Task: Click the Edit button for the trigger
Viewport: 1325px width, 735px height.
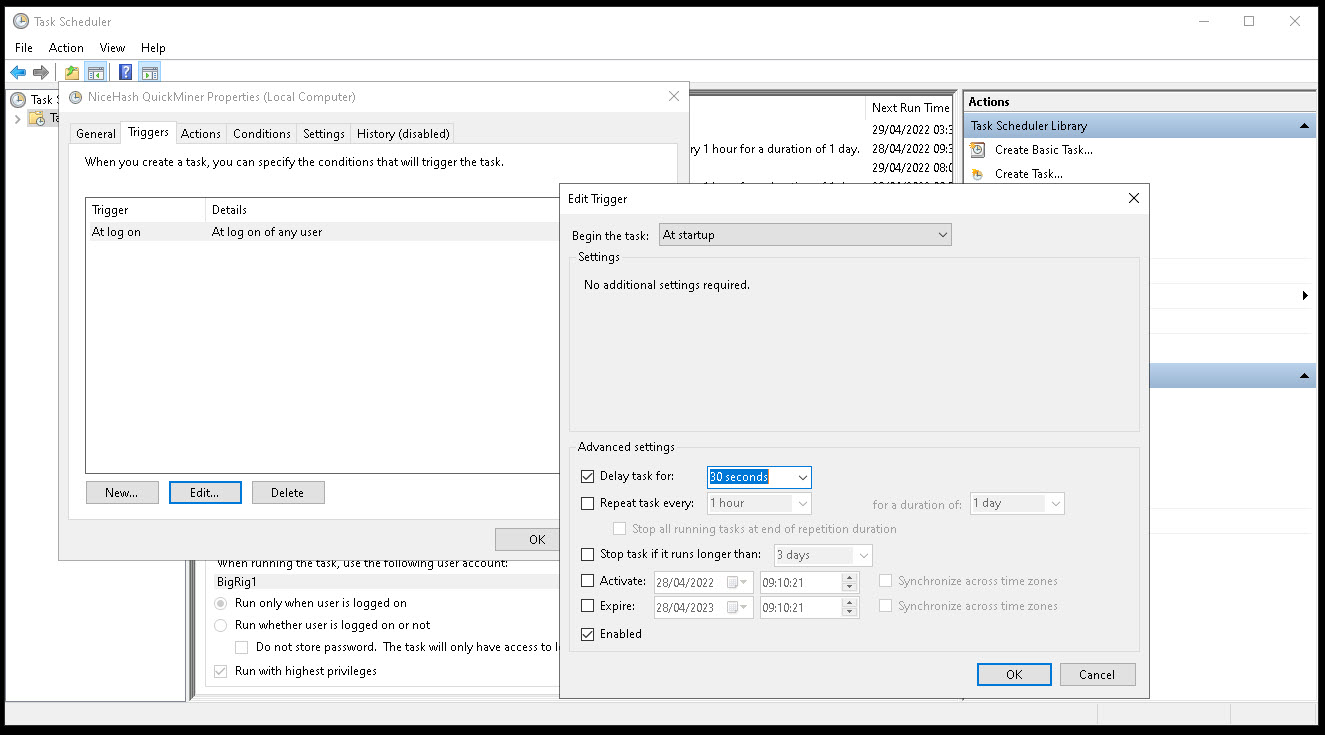Action: (x=205, y=492)
